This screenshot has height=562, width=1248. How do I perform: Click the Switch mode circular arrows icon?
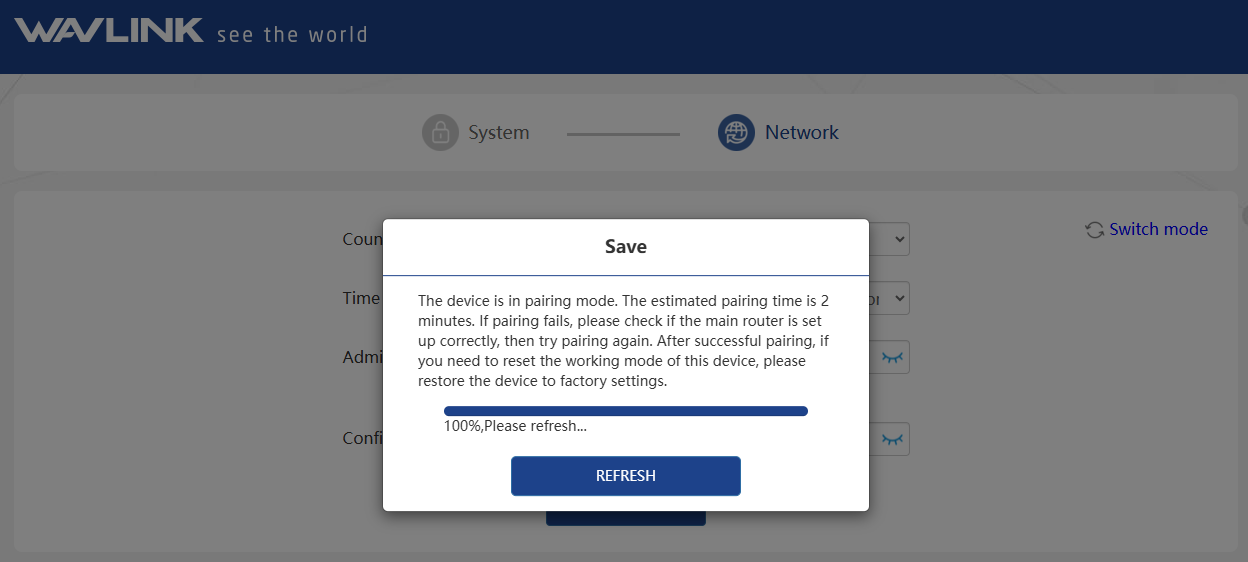[1095, 230]
